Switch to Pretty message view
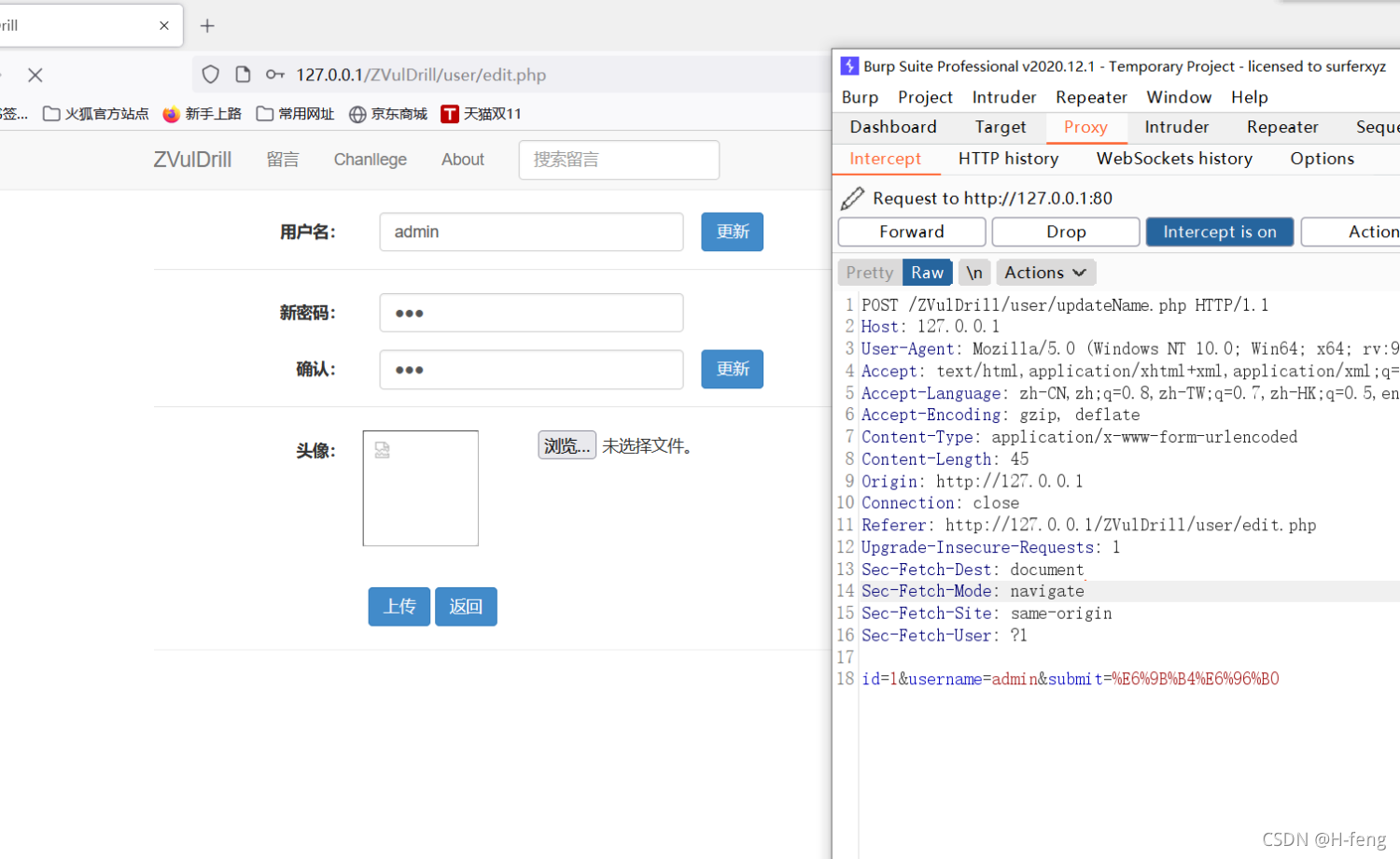Image resolution: width=1400 pixels, height=859 pixels. (870, 273)
